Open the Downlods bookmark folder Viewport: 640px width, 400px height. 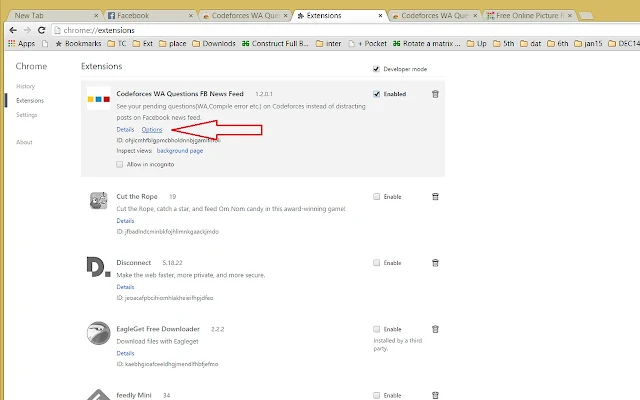point(214,43)
